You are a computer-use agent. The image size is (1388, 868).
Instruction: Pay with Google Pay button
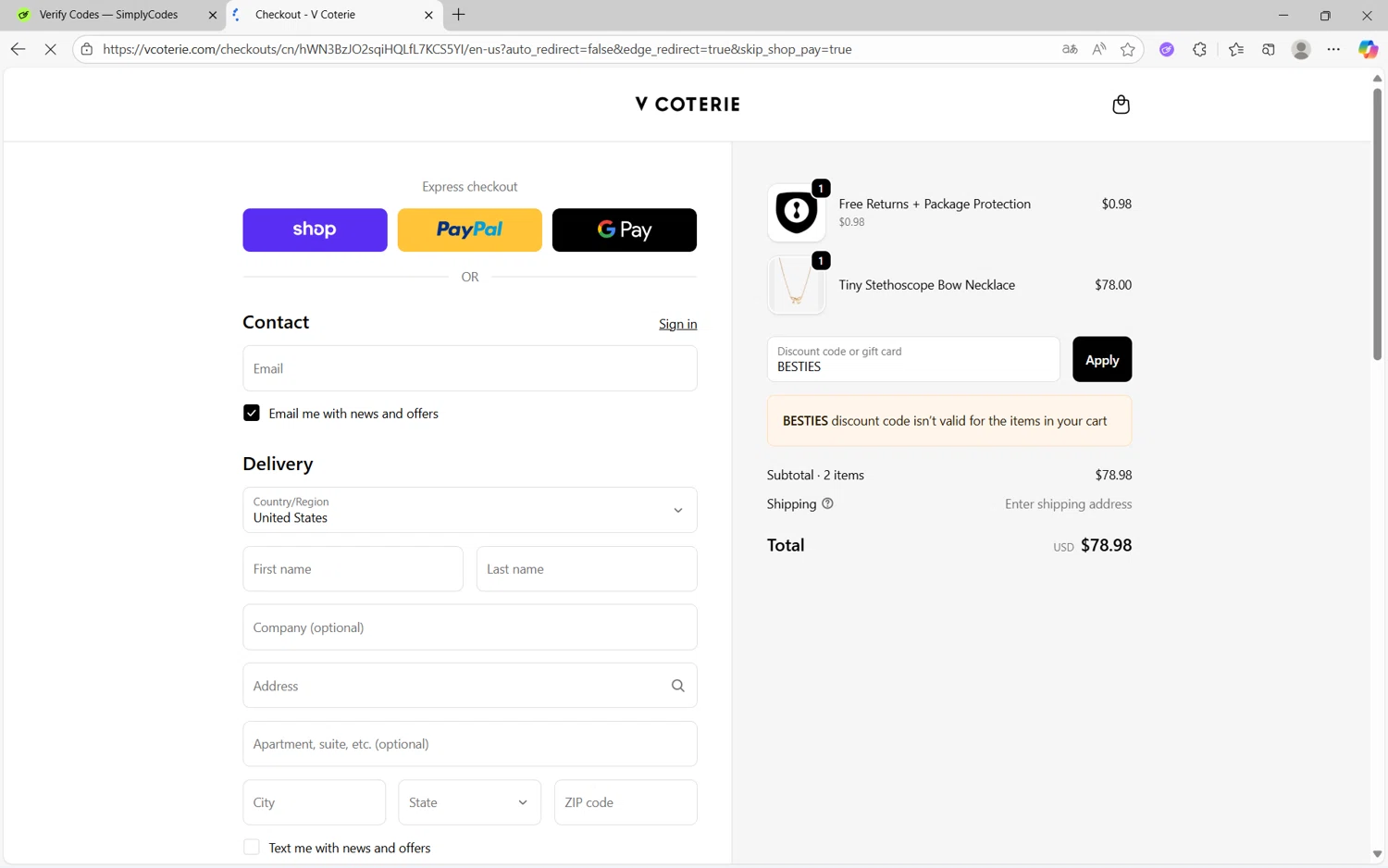pos(625,229)
